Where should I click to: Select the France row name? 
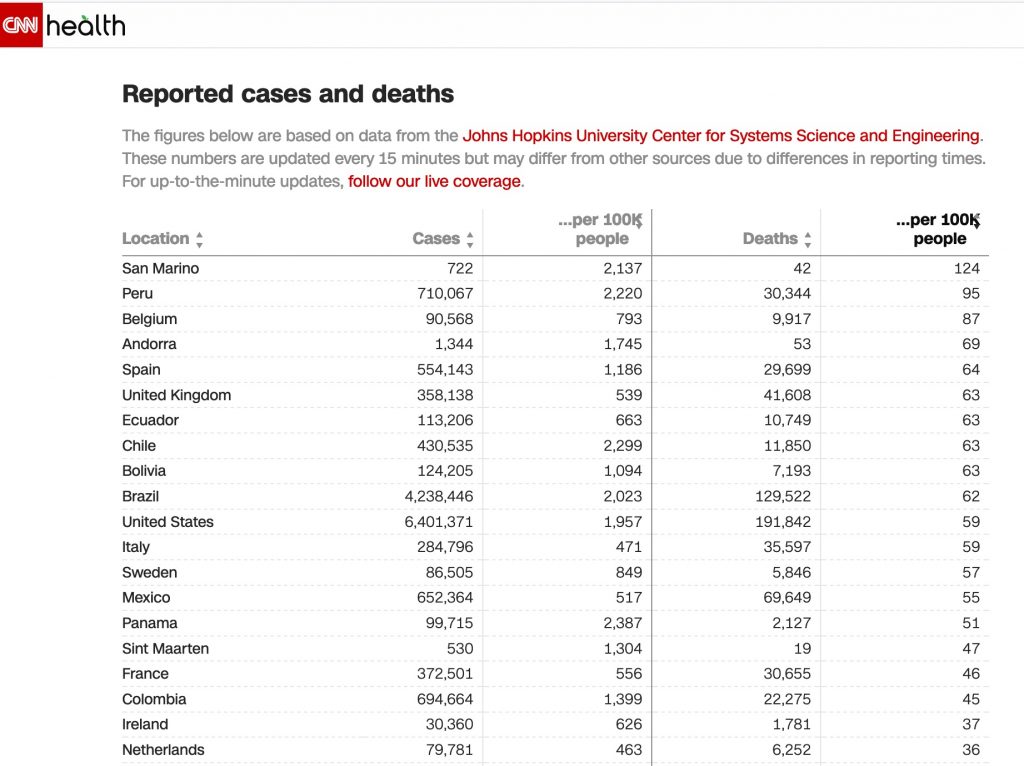point(145,674)
